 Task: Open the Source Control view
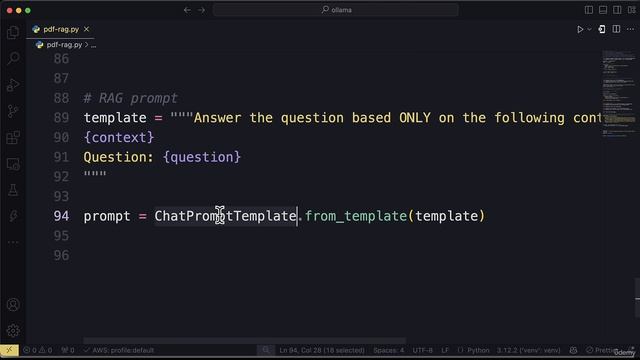tap(13, 111)
